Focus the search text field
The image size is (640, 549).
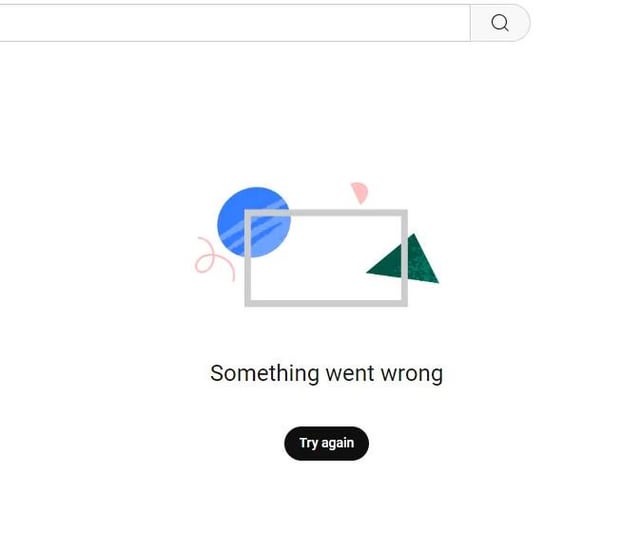coord(230,23)
